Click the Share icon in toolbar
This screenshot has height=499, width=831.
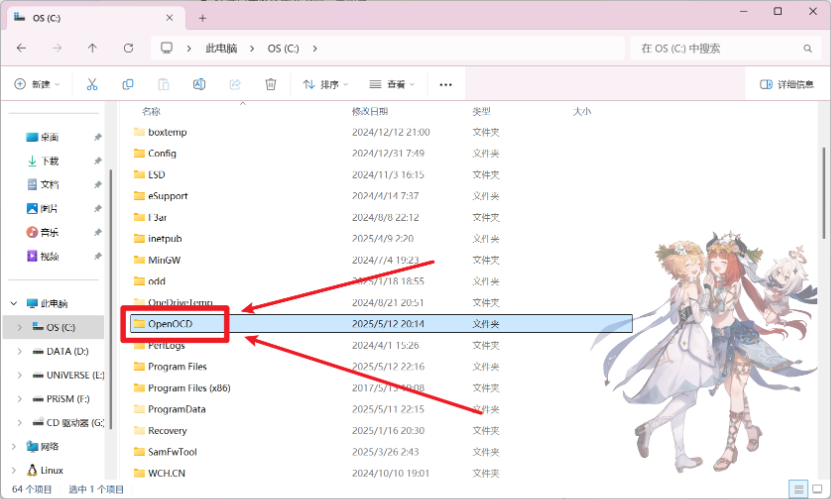point(235,84)
